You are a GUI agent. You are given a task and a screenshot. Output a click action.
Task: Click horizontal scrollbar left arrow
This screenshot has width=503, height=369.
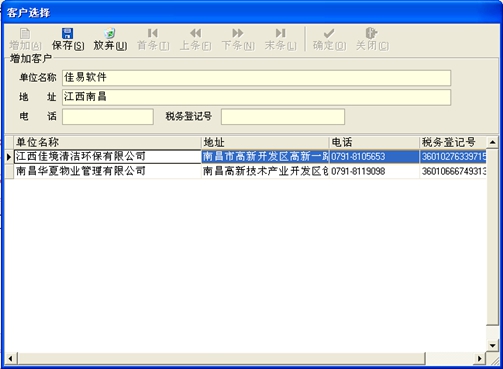(x=11, y=358)
